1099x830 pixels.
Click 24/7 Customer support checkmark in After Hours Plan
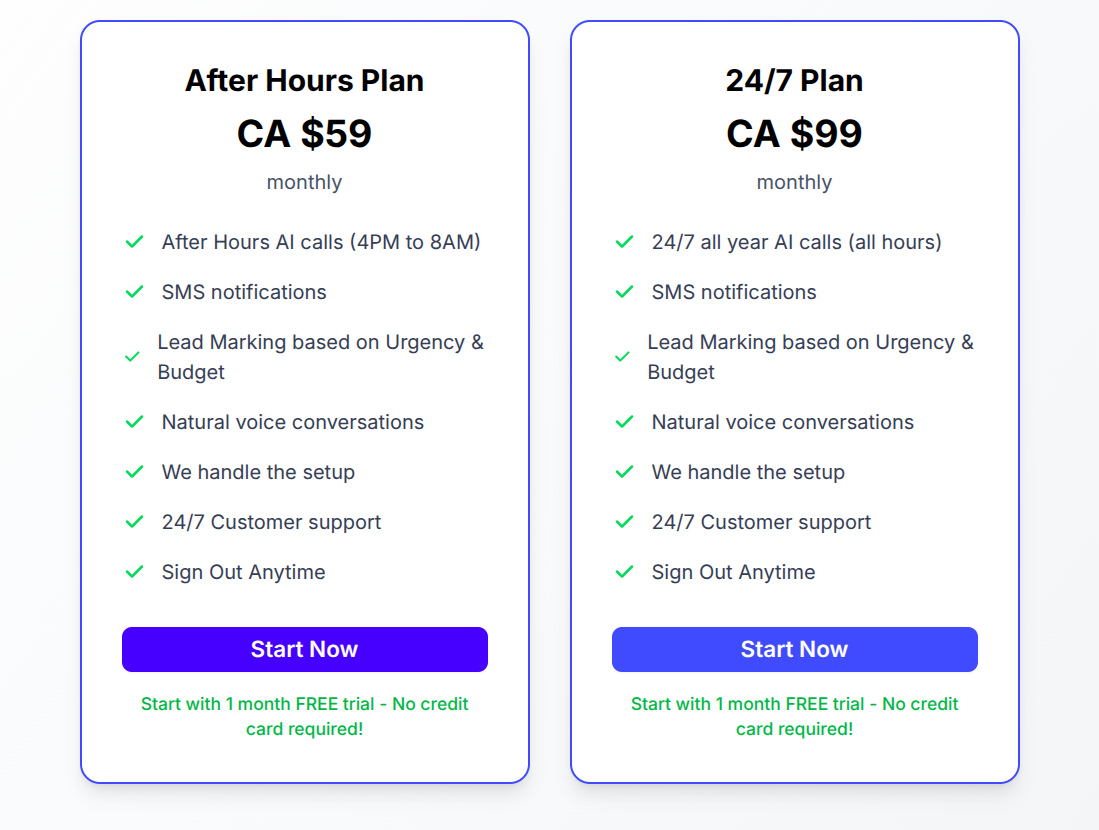coord(134,522)
